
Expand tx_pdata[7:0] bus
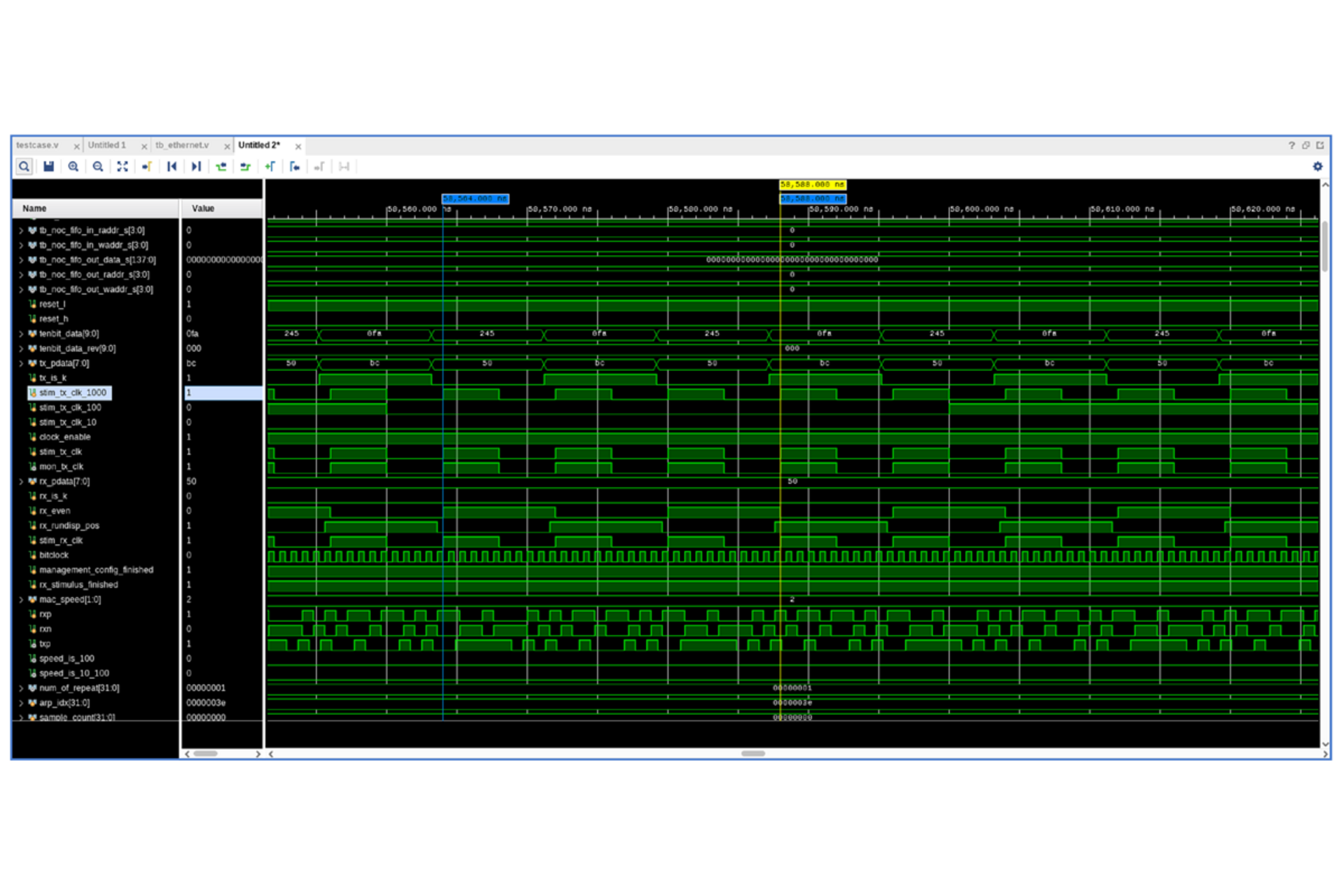tap(21, 363)
